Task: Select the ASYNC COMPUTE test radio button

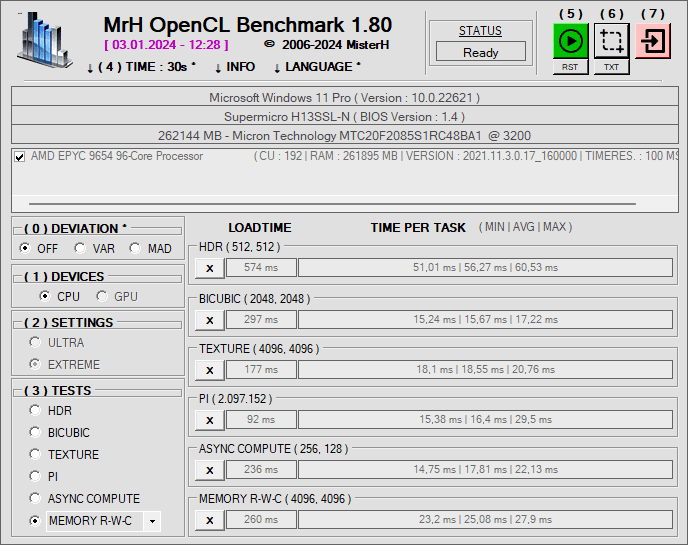Action: click(35, 498)
